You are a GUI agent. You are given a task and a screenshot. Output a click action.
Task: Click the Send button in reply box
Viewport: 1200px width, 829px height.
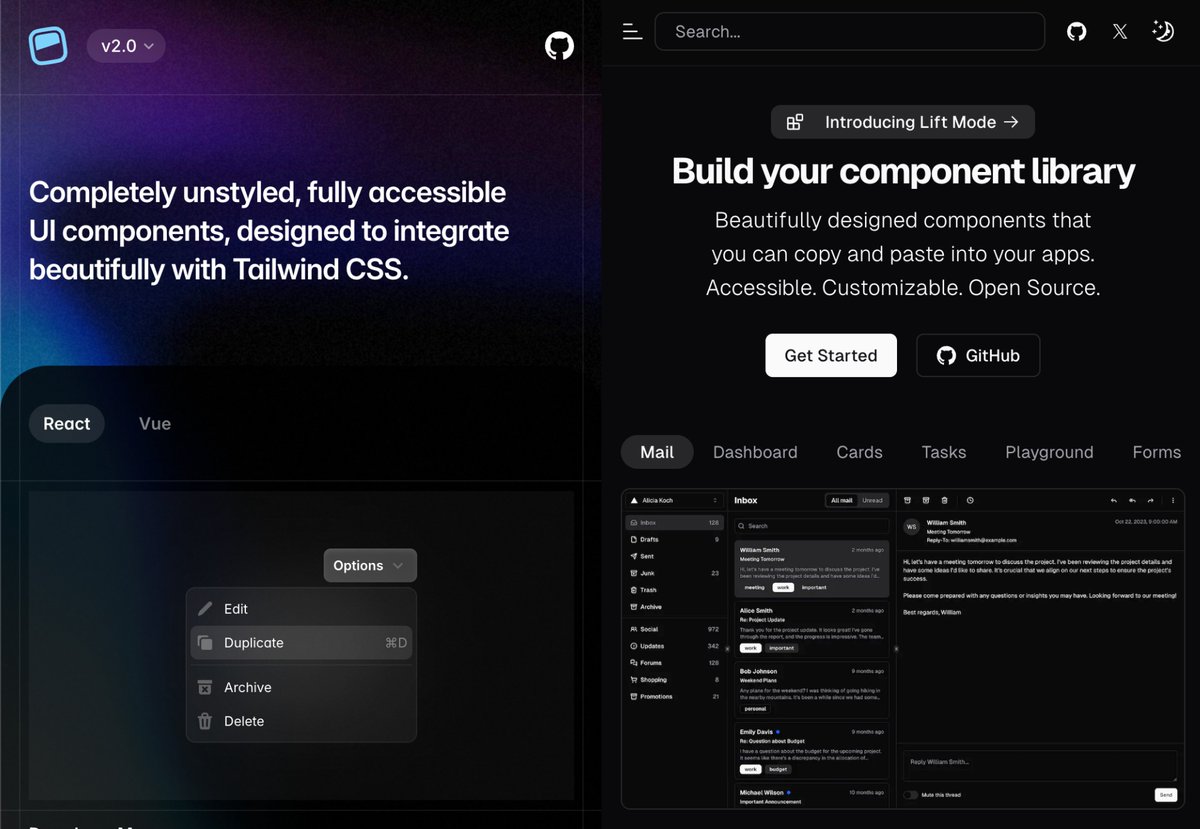pyautogui.click(x=1166, y=795)
